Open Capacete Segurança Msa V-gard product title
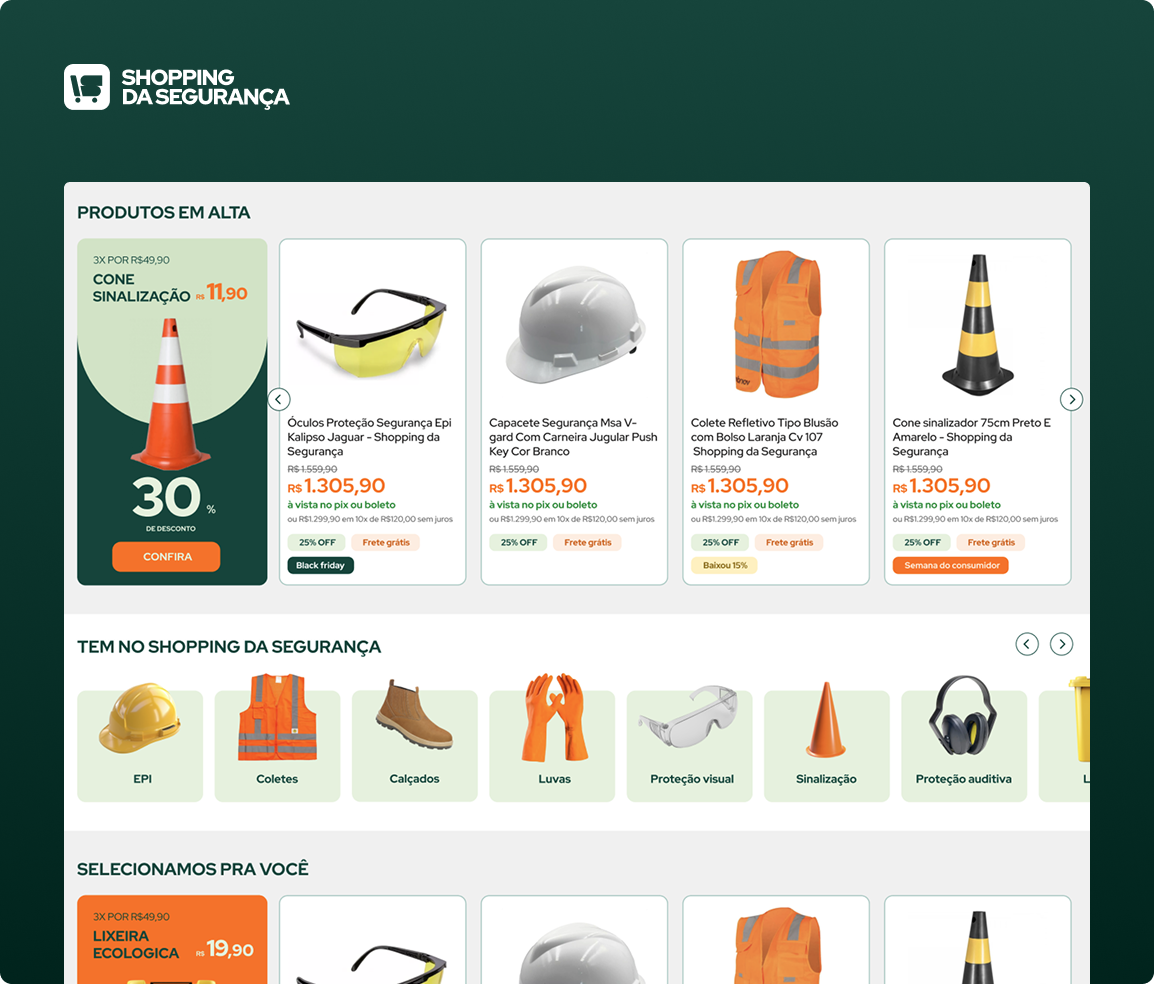 573,437
